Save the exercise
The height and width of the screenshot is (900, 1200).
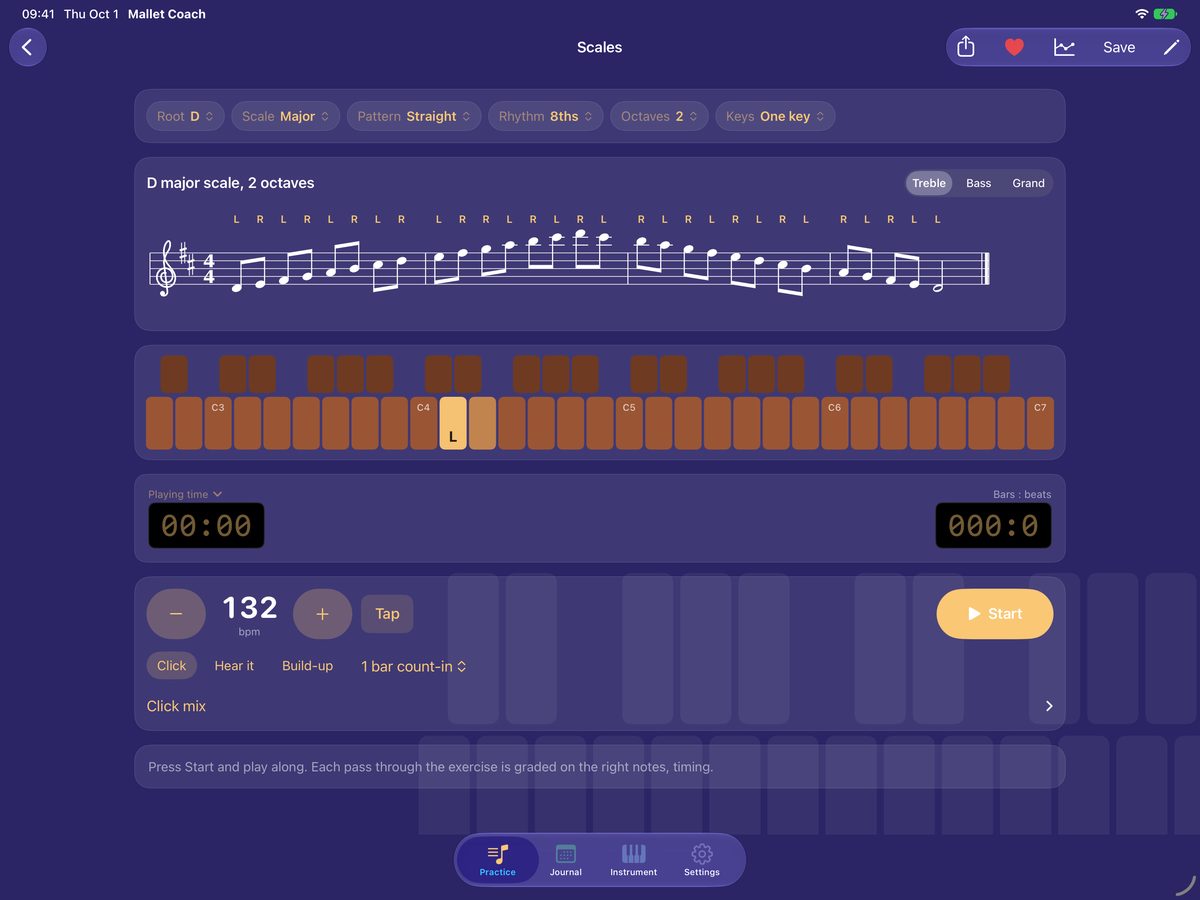tap(1119, 47)
